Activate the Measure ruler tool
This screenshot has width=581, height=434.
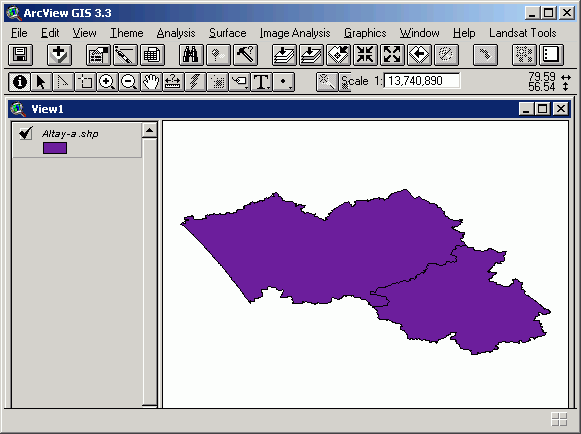[173, 82]
